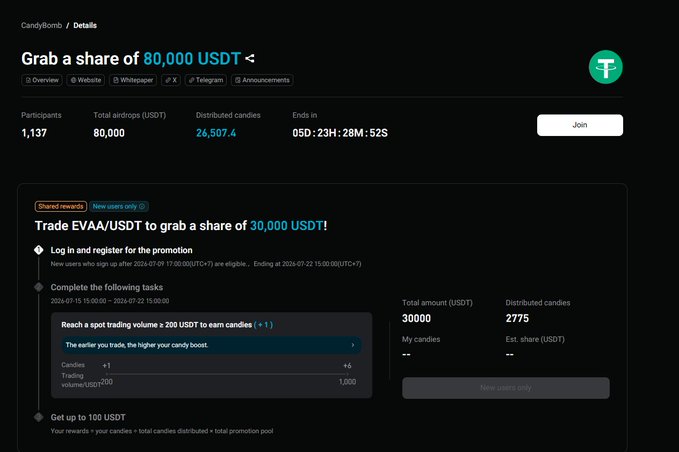Click the chevron arrow on candy boost banner
The width and height of the screenshot is (679, 452).
point(352,345)
